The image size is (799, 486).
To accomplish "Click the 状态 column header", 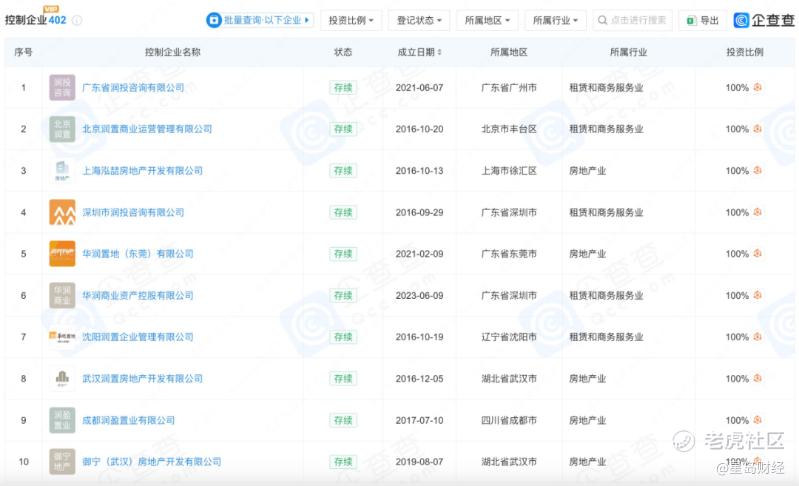I will [343, 52].
